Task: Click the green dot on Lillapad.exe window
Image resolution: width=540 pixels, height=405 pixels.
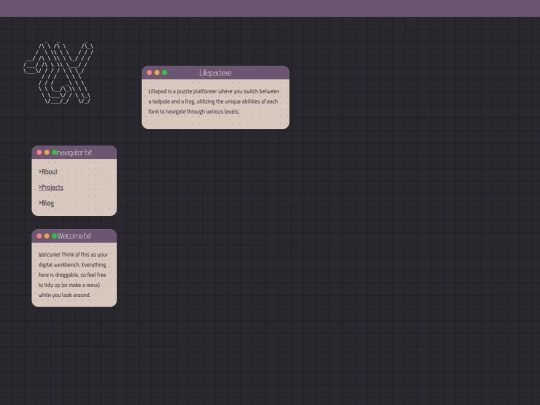Action: pos(165,73)
